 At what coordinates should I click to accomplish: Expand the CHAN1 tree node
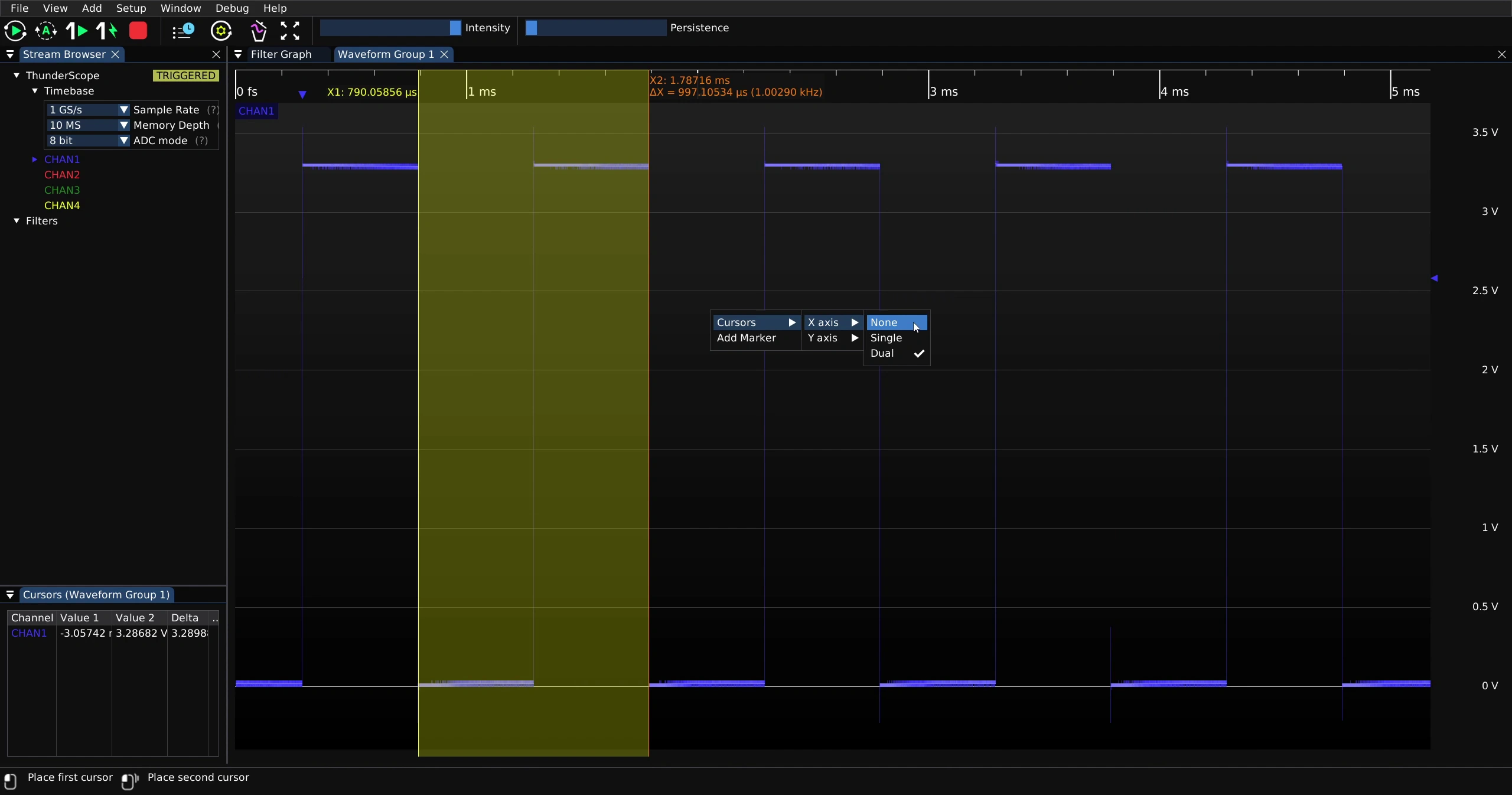(35, 159)
